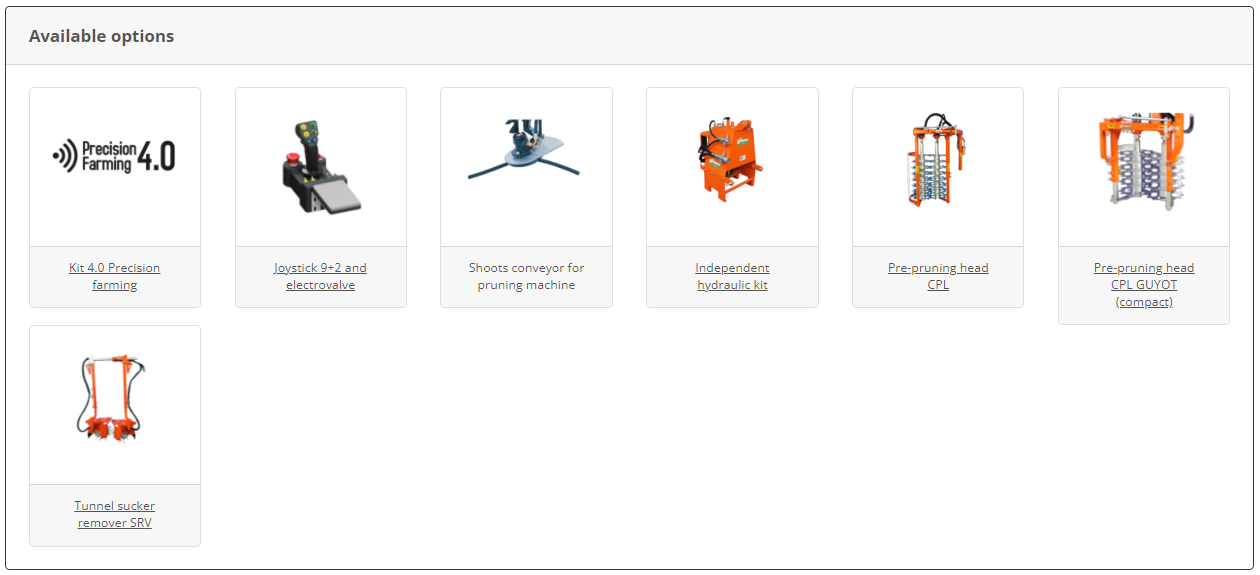
Task: Select the Shoots conveyor for pruning machine caption
Action: point(526,276)
